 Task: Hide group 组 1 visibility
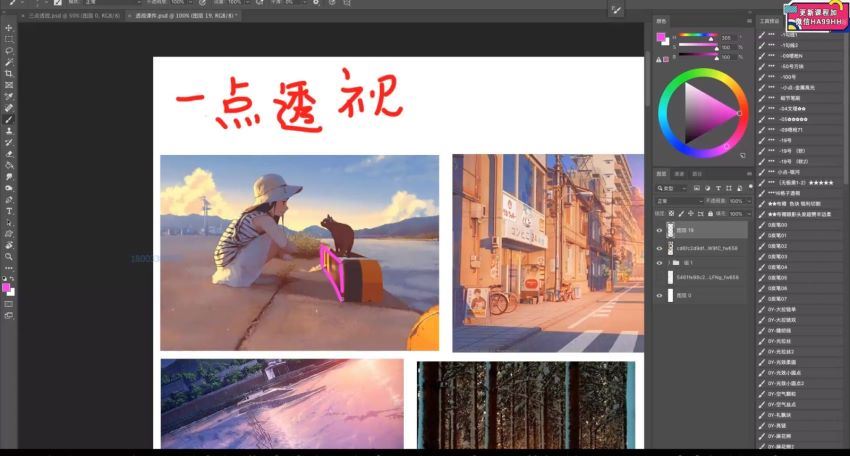pyautogui.click(x=659, y=263)
